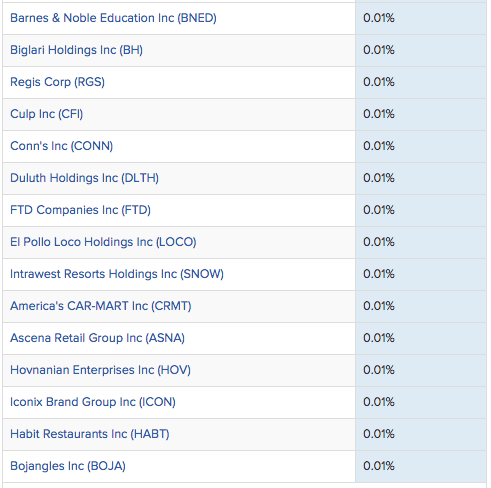
Task: Open FTD Companies Inc (FTD) link
Action: tap(80, 210)
